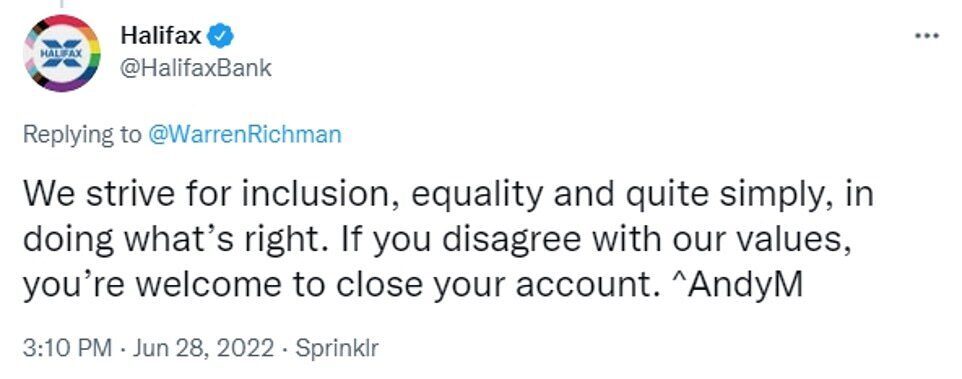Click the ^AndyM signature
The height and width of the screenshot is (379, 962).
735,286
